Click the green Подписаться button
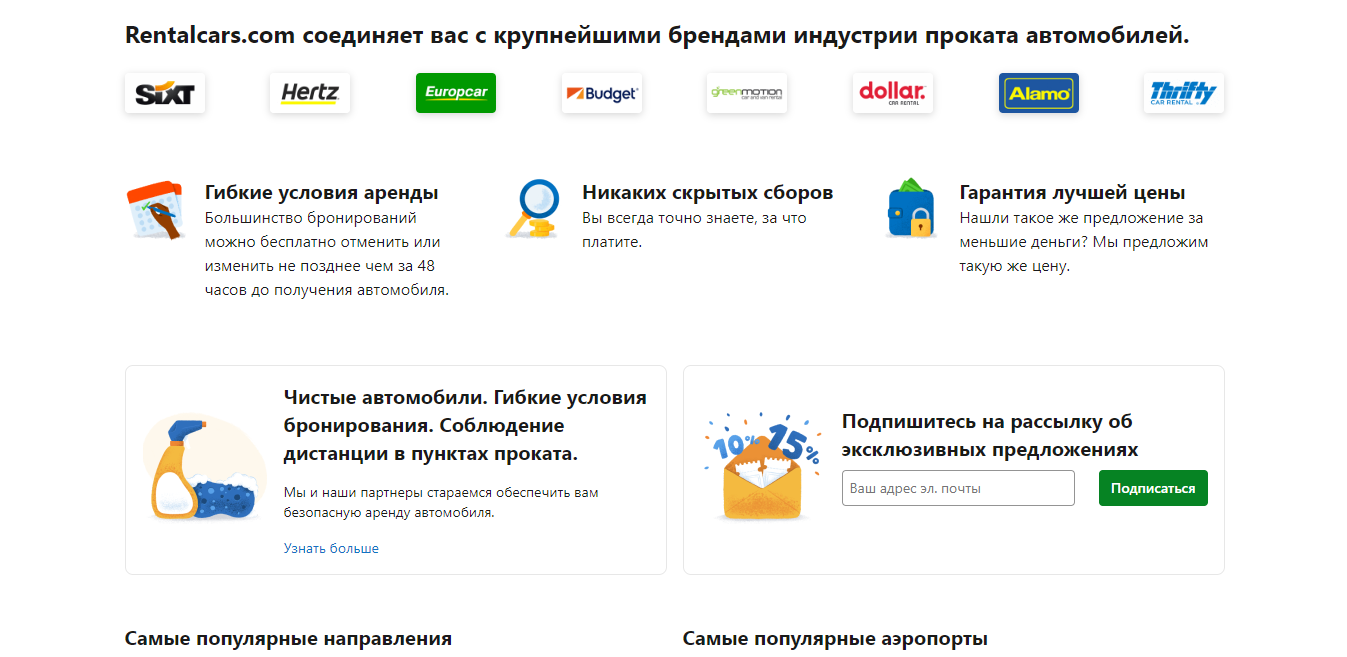The image size is (1347, 657). coord(1153,488)
